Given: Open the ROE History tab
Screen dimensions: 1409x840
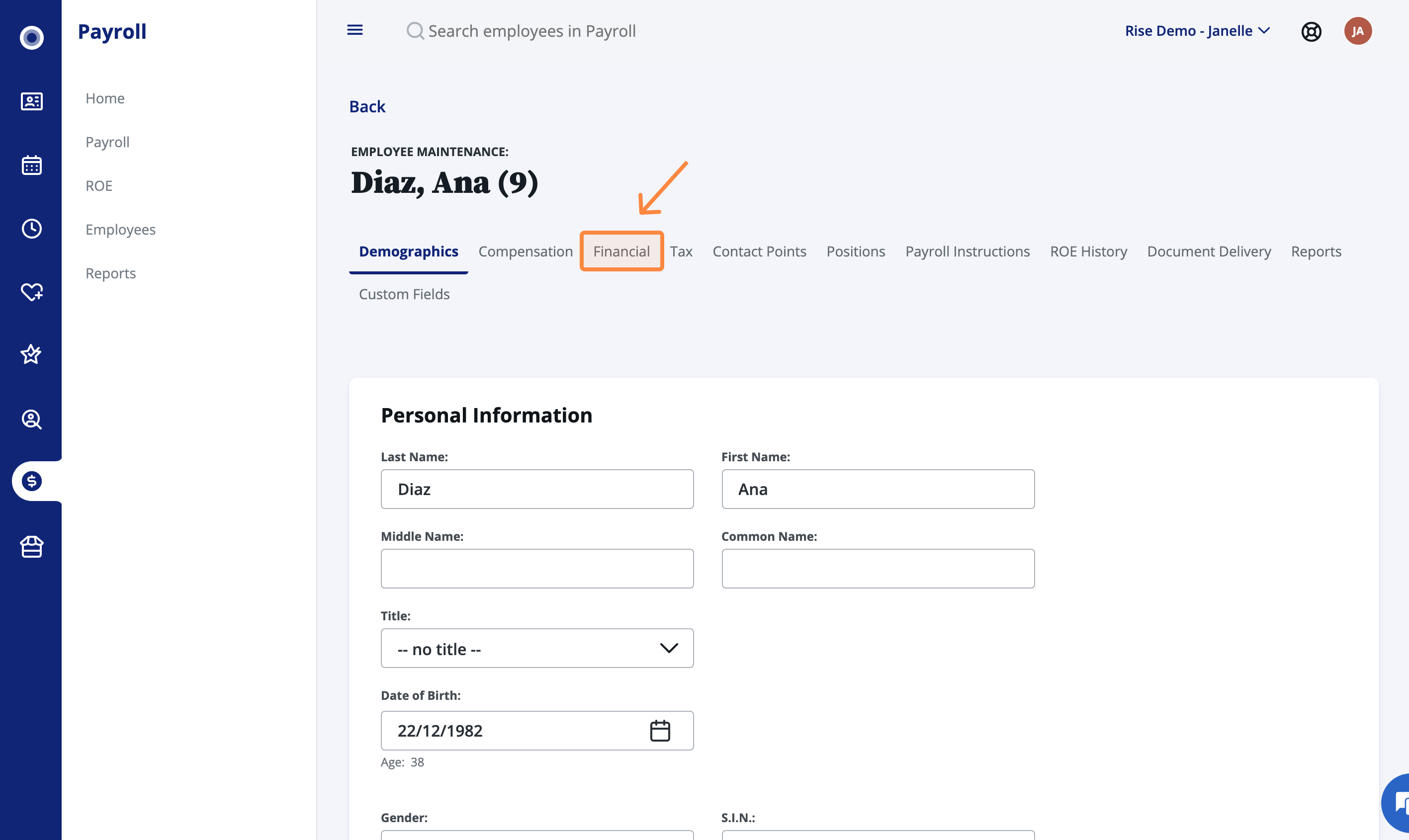Looking at the screenshot, I should coord(1088,252).
